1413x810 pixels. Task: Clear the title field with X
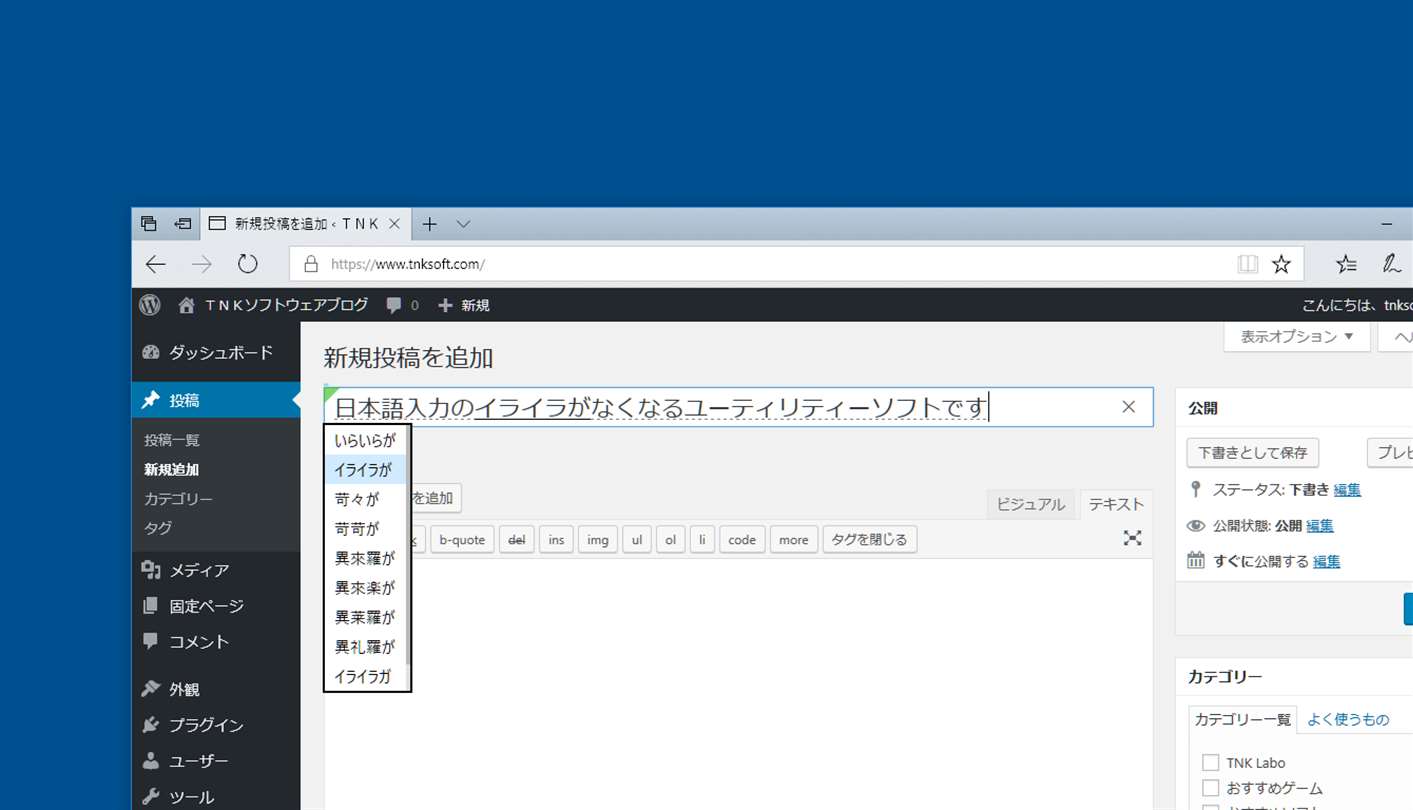pyautogui.click(x=1129, y=407)
